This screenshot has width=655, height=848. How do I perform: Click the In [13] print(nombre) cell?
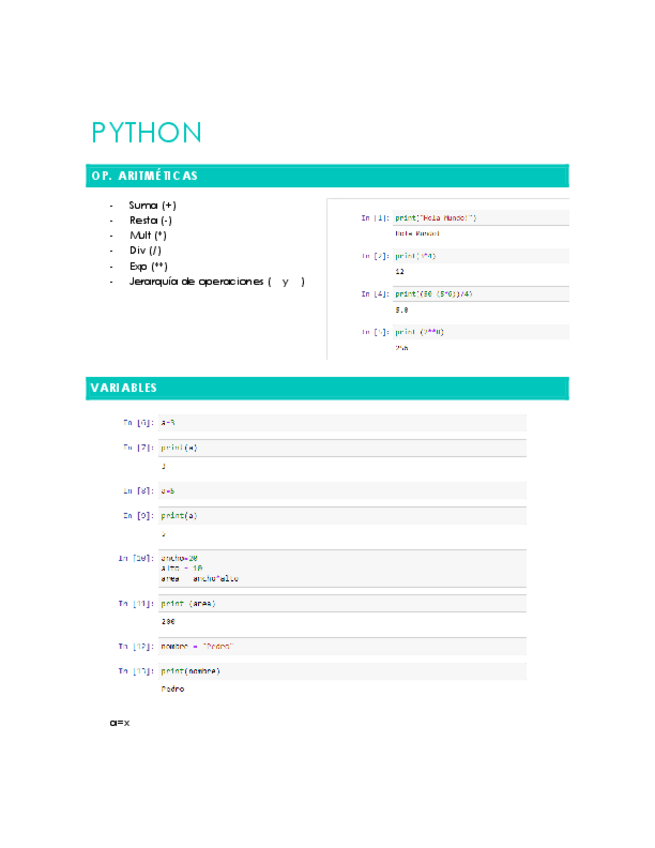342,671
